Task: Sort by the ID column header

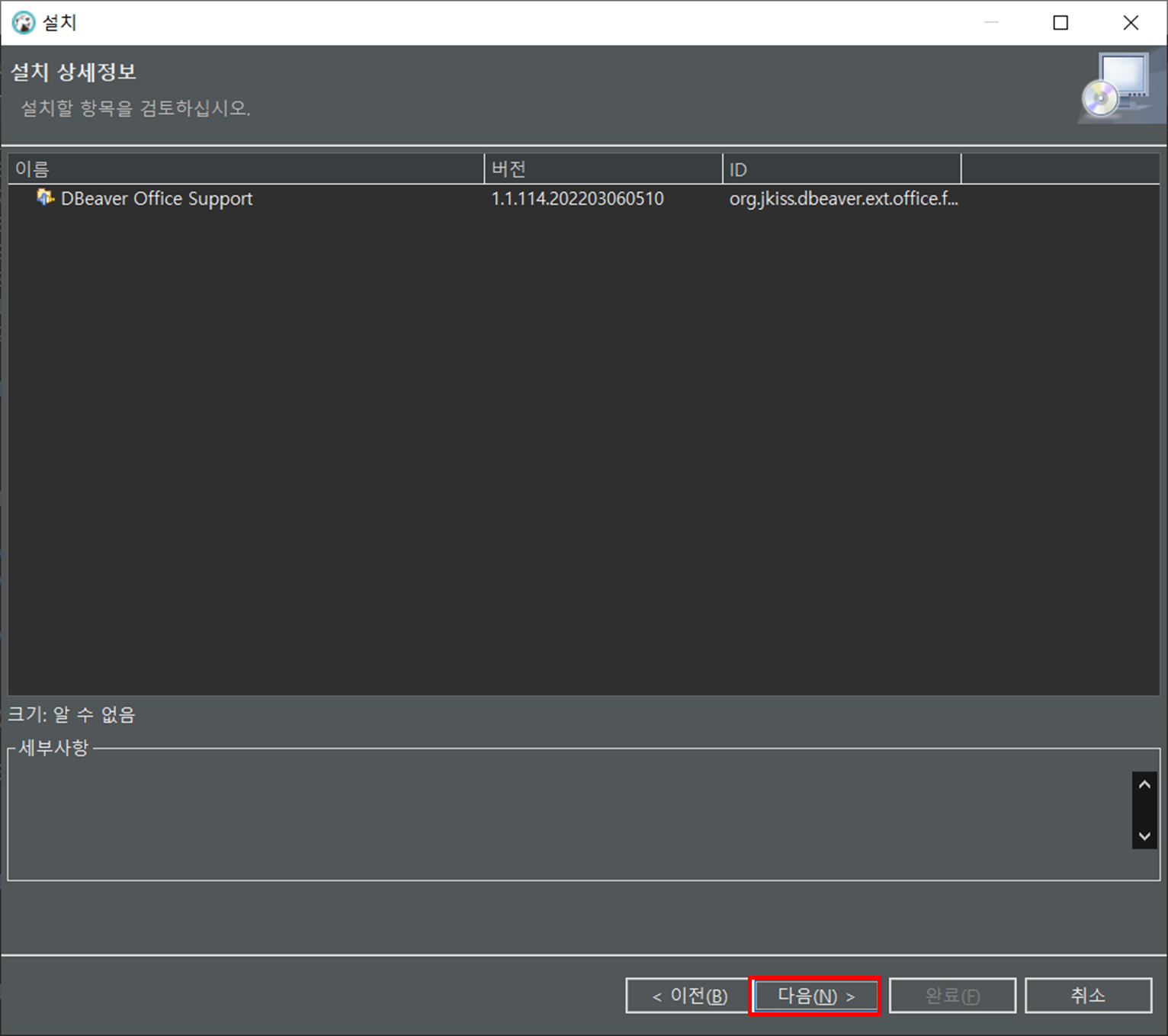Action: (x=842, y=169)
